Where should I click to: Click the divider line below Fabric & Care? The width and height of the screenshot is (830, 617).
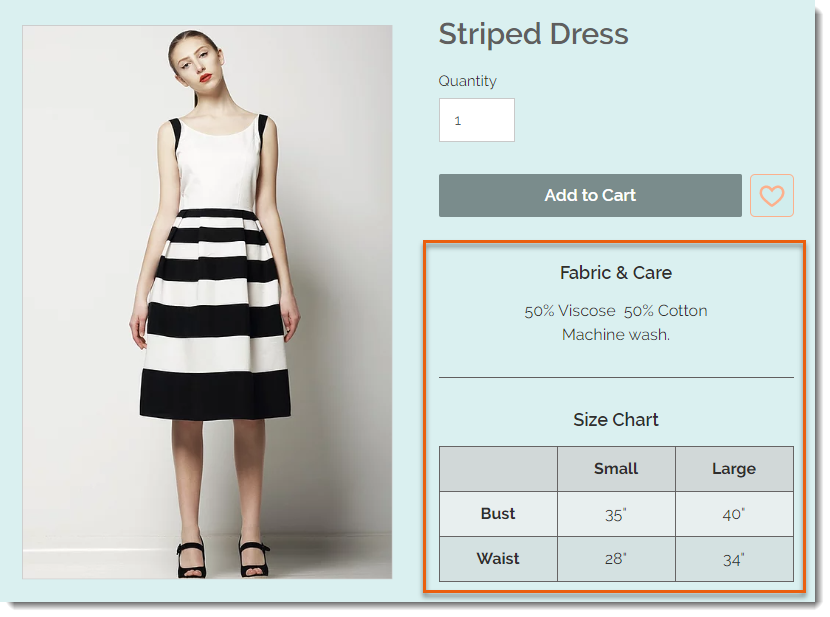pos(616,377)
